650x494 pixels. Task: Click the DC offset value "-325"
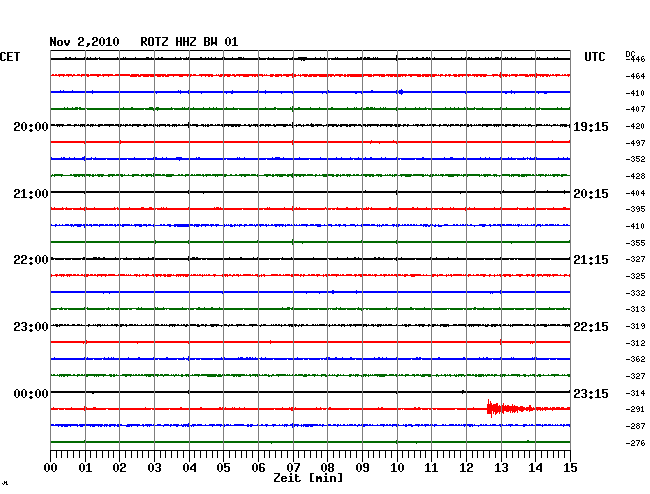pyautogui.click(x=635, y=276)
